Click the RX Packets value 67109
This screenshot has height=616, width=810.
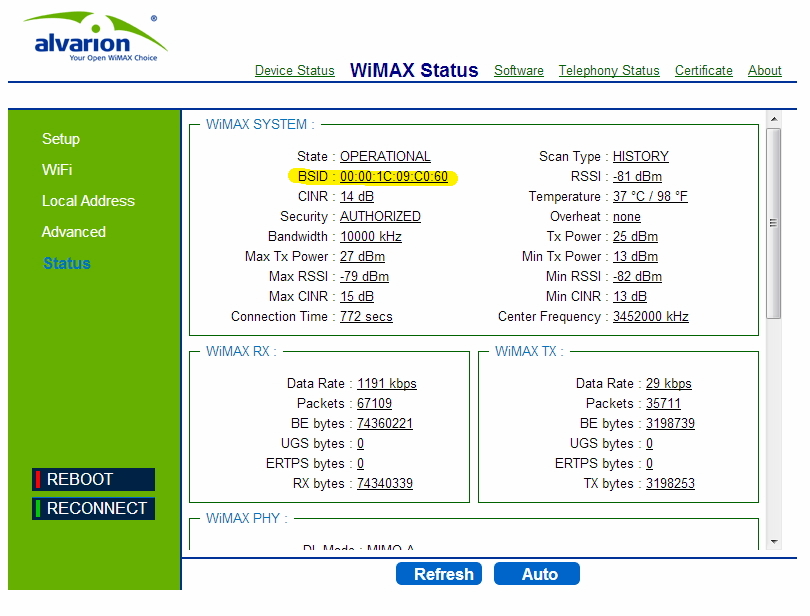pos(375,403)
